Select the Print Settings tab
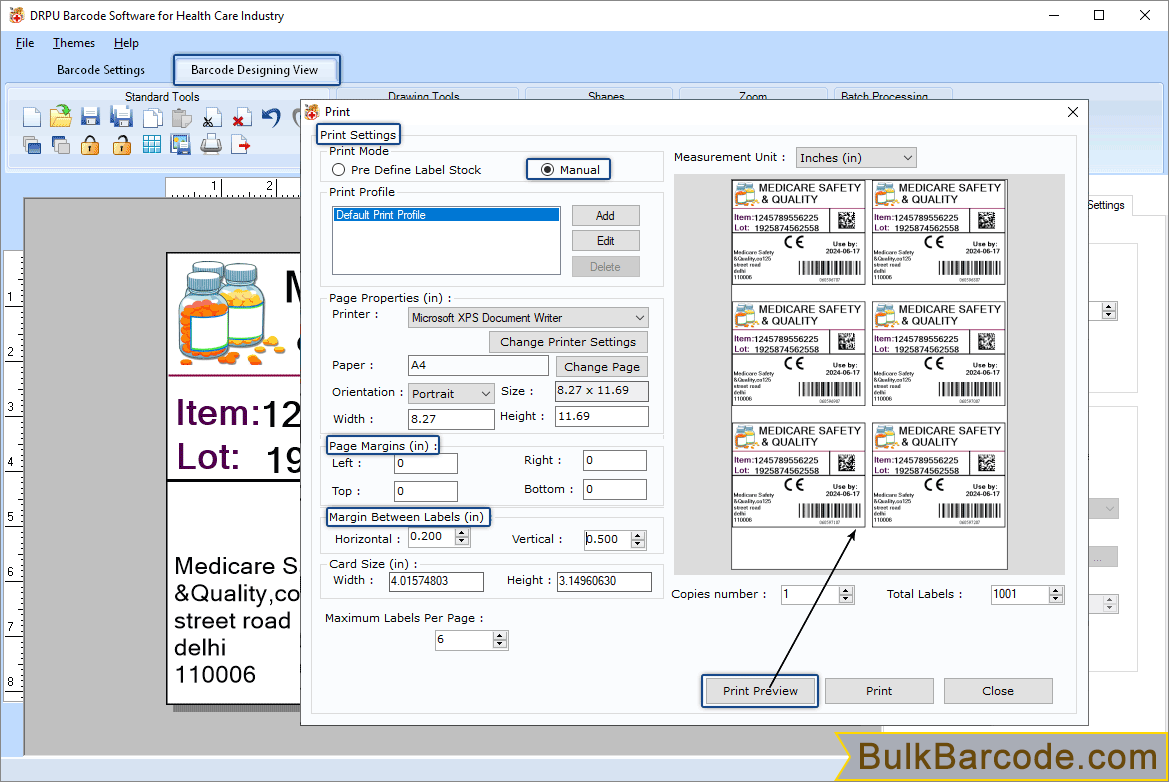This screenshot has height=782, width=1169. 358,135
